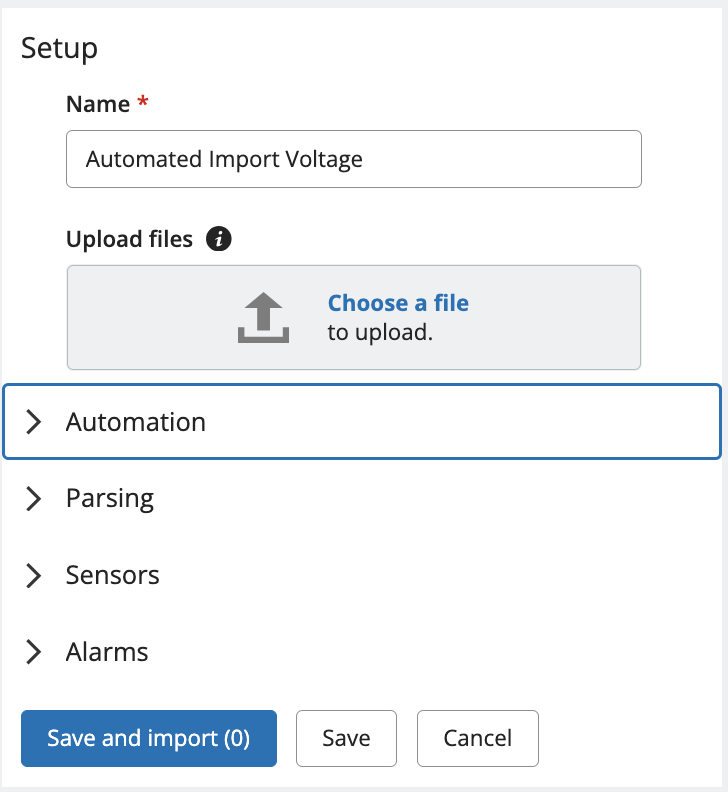Click the chevron beside Parsing
Image resolution: width=728 pixels, height=792 pixels.
click(x=33, y=499)
